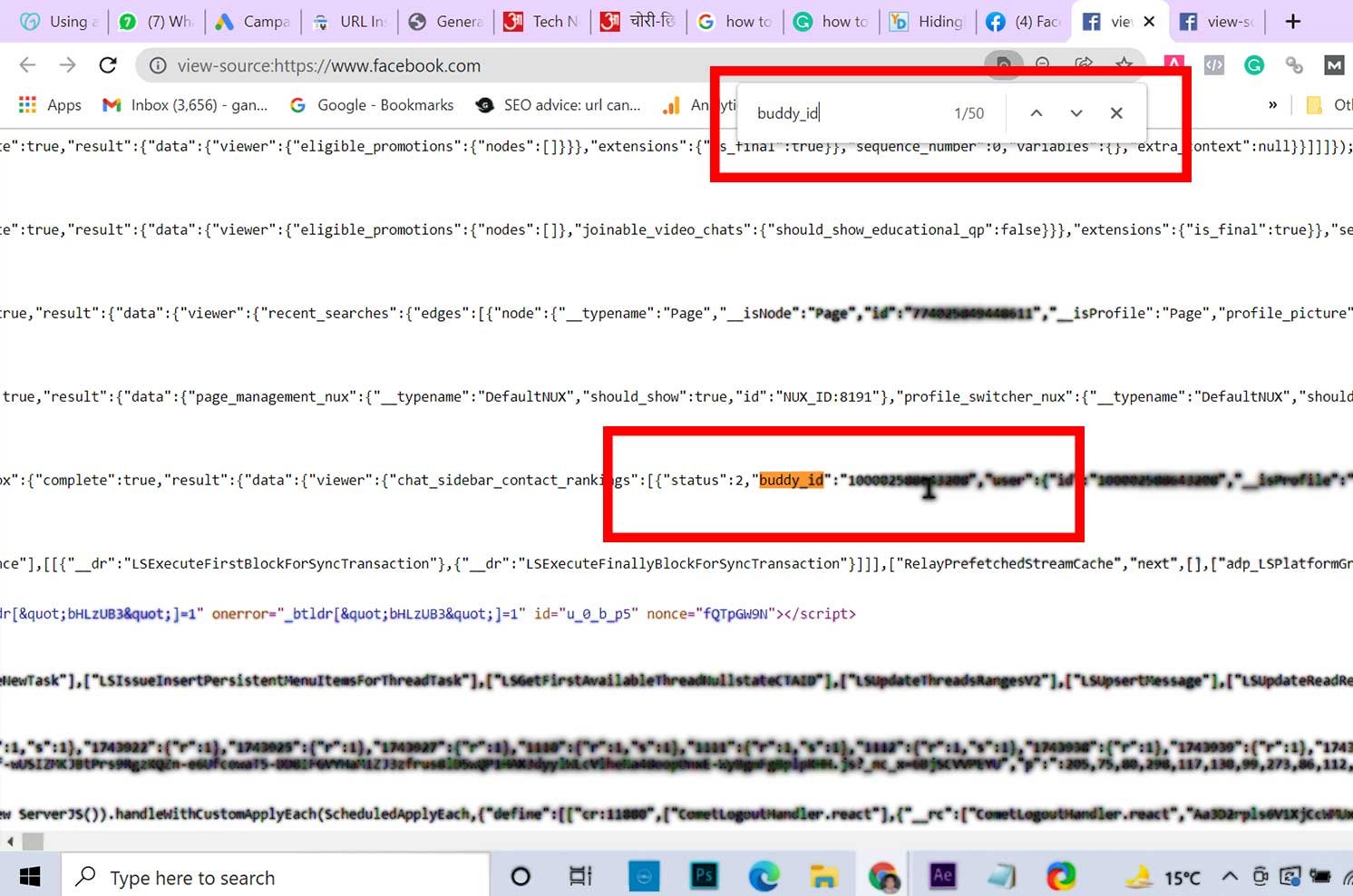Viewport: 1353px width, 896px height.
Task: Open Task View on the taskbar
Action: [580, 877]
